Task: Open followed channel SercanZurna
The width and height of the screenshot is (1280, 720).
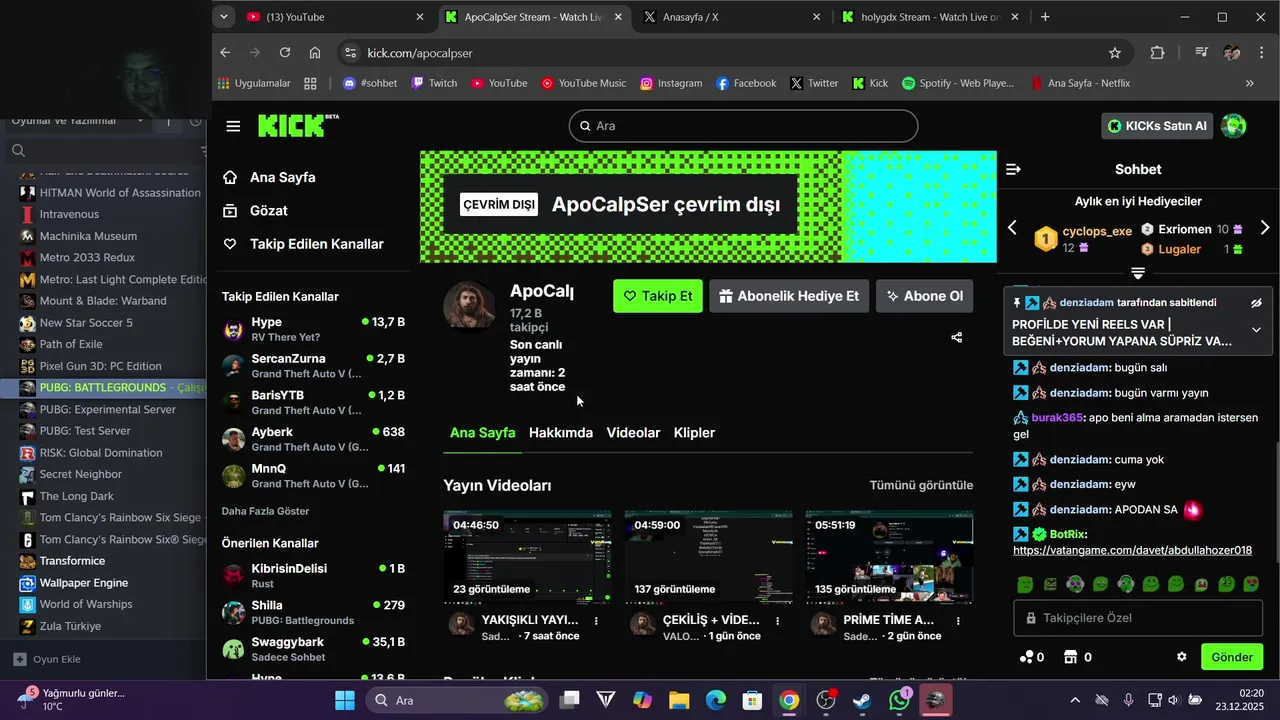Action: [x=313, y=365]
